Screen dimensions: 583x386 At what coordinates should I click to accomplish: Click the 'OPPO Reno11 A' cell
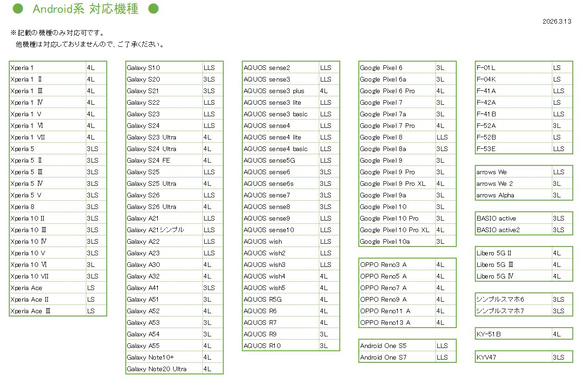[397, 311]
